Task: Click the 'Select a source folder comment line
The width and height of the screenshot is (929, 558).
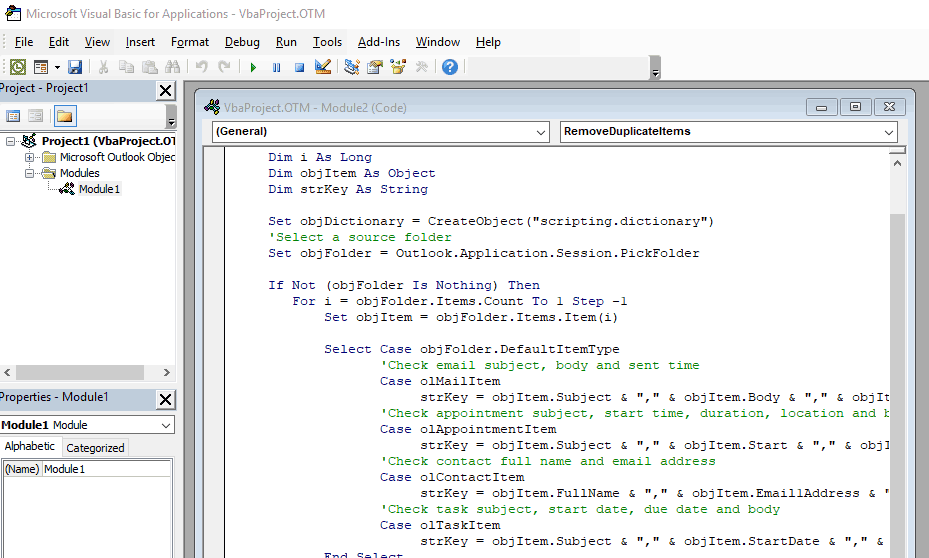Action: coord(360,237)
